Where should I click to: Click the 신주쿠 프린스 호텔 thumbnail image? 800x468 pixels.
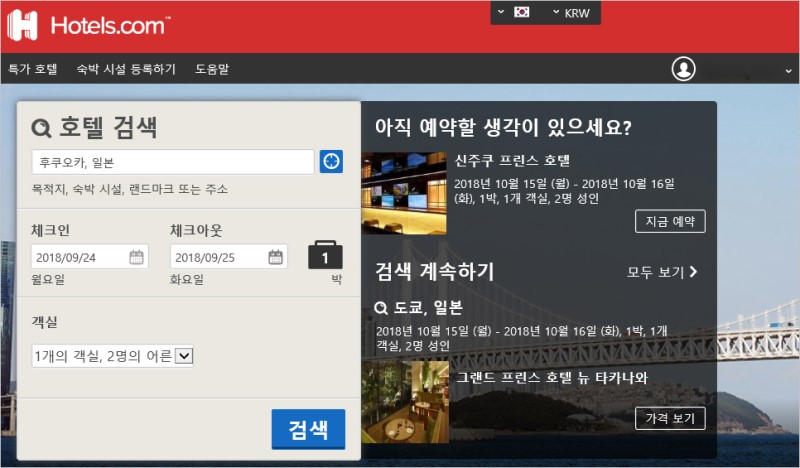coord(404,193)
